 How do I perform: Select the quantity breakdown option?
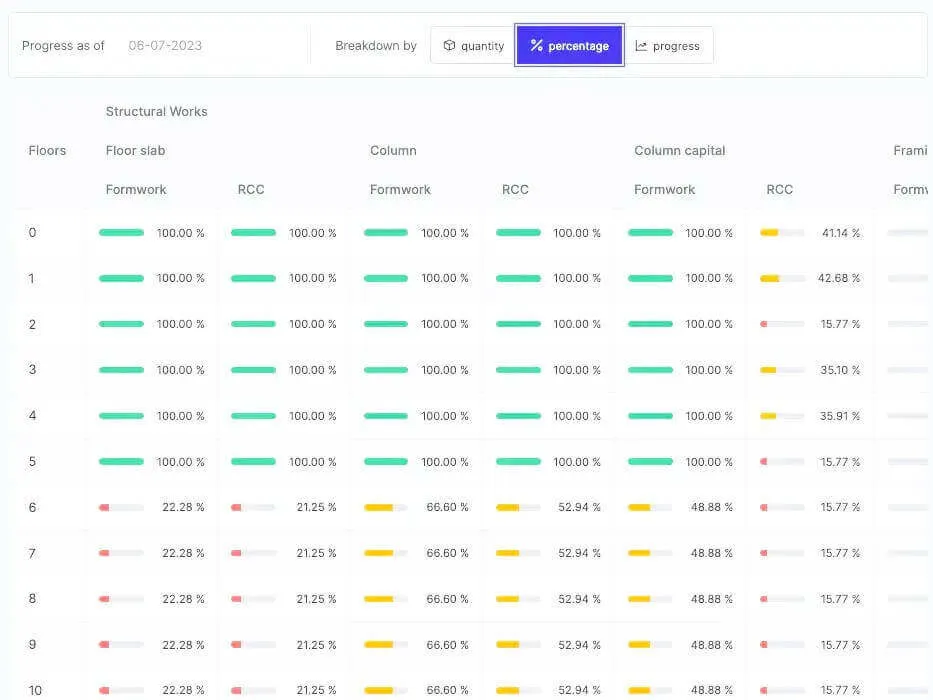click(473, 46)
